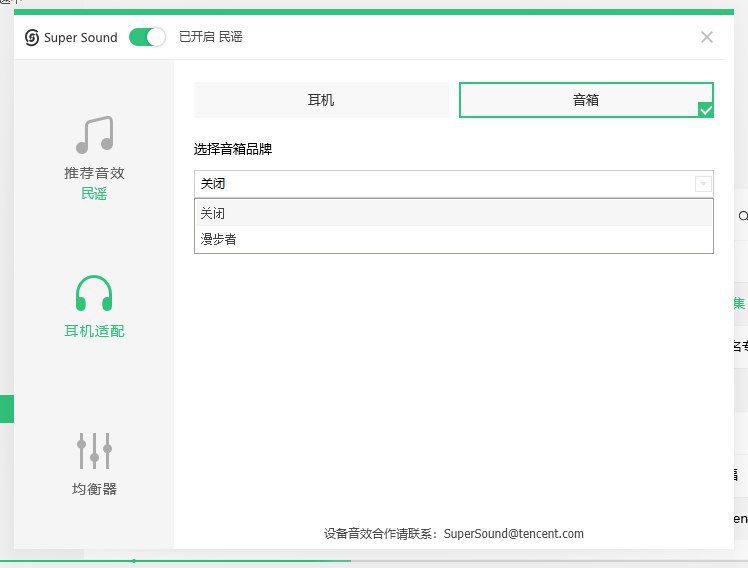Collapse the brand list with dropdown arrow
Viewport: 748px width, 568px height.
[x=703, y=184]
